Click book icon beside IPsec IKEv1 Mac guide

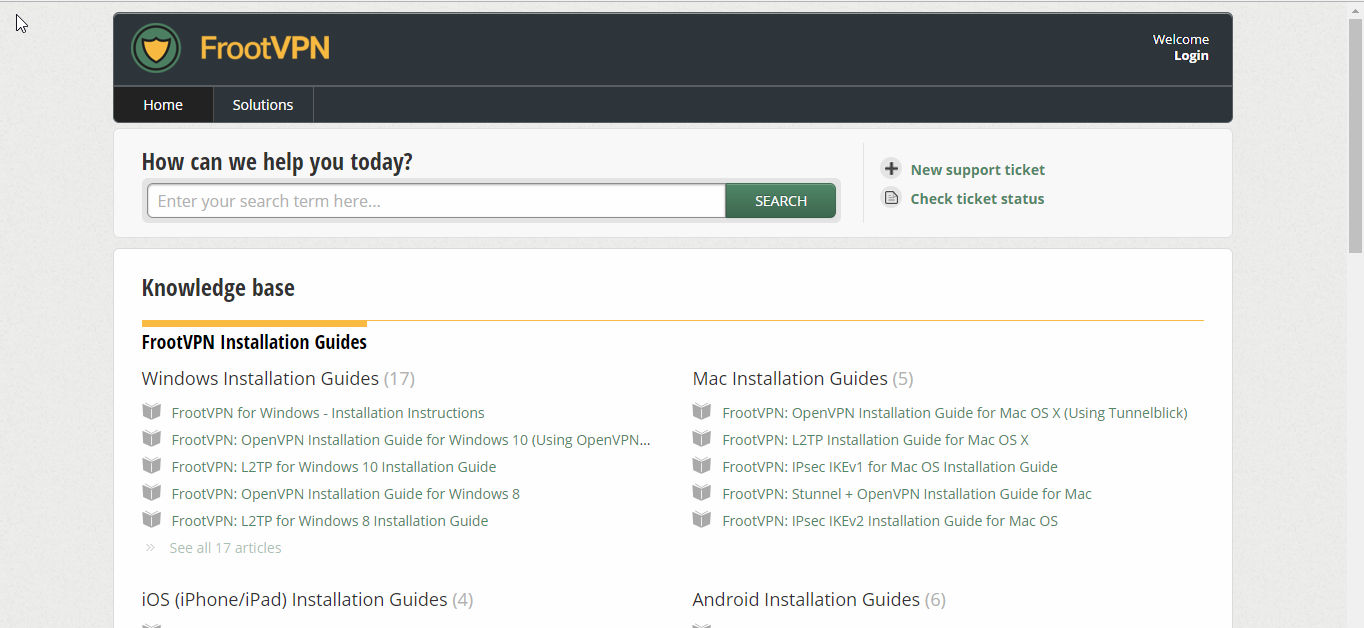click(702, 466)
